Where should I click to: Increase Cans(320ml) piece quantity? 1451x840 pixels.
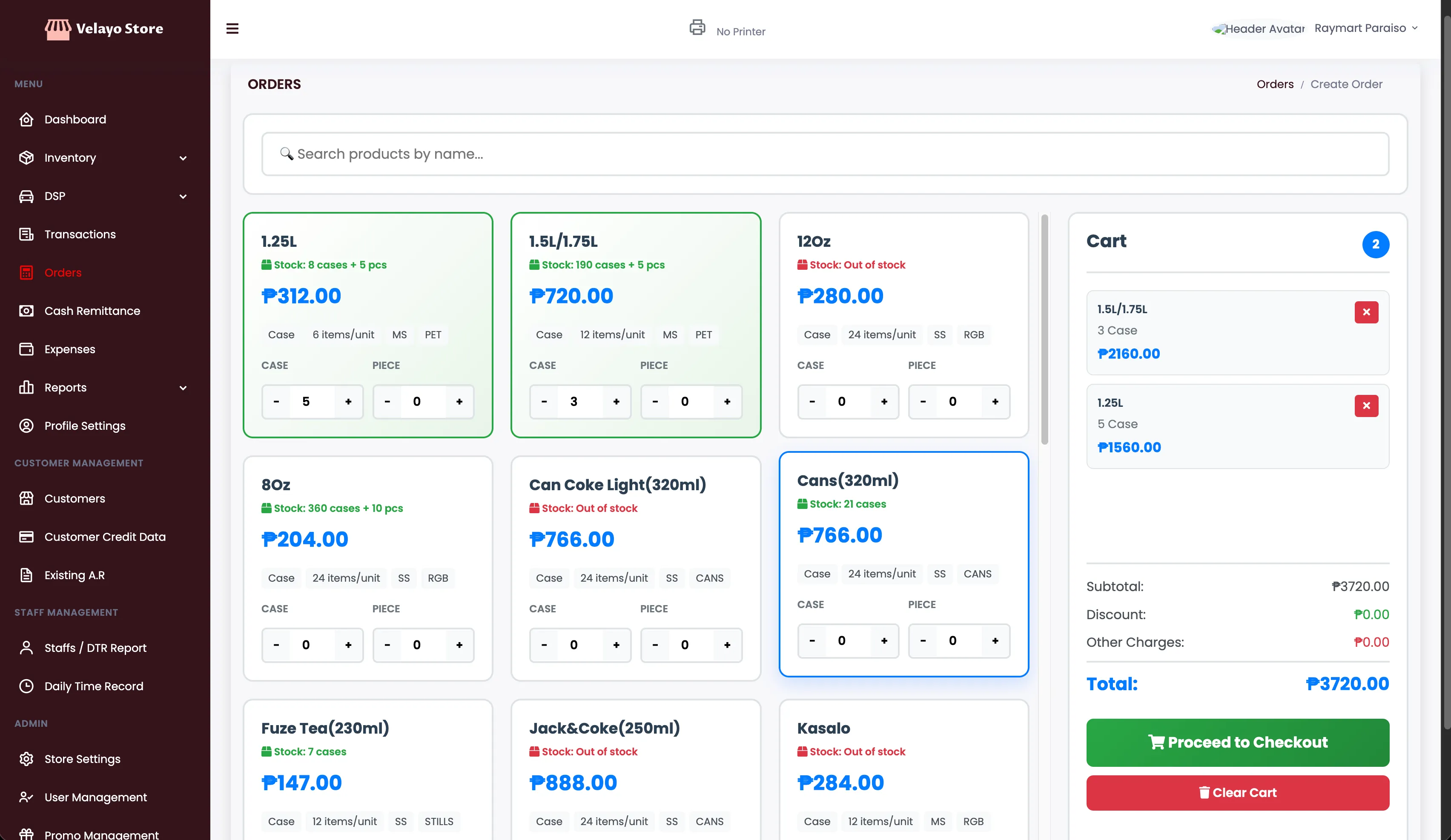point(995,641)
